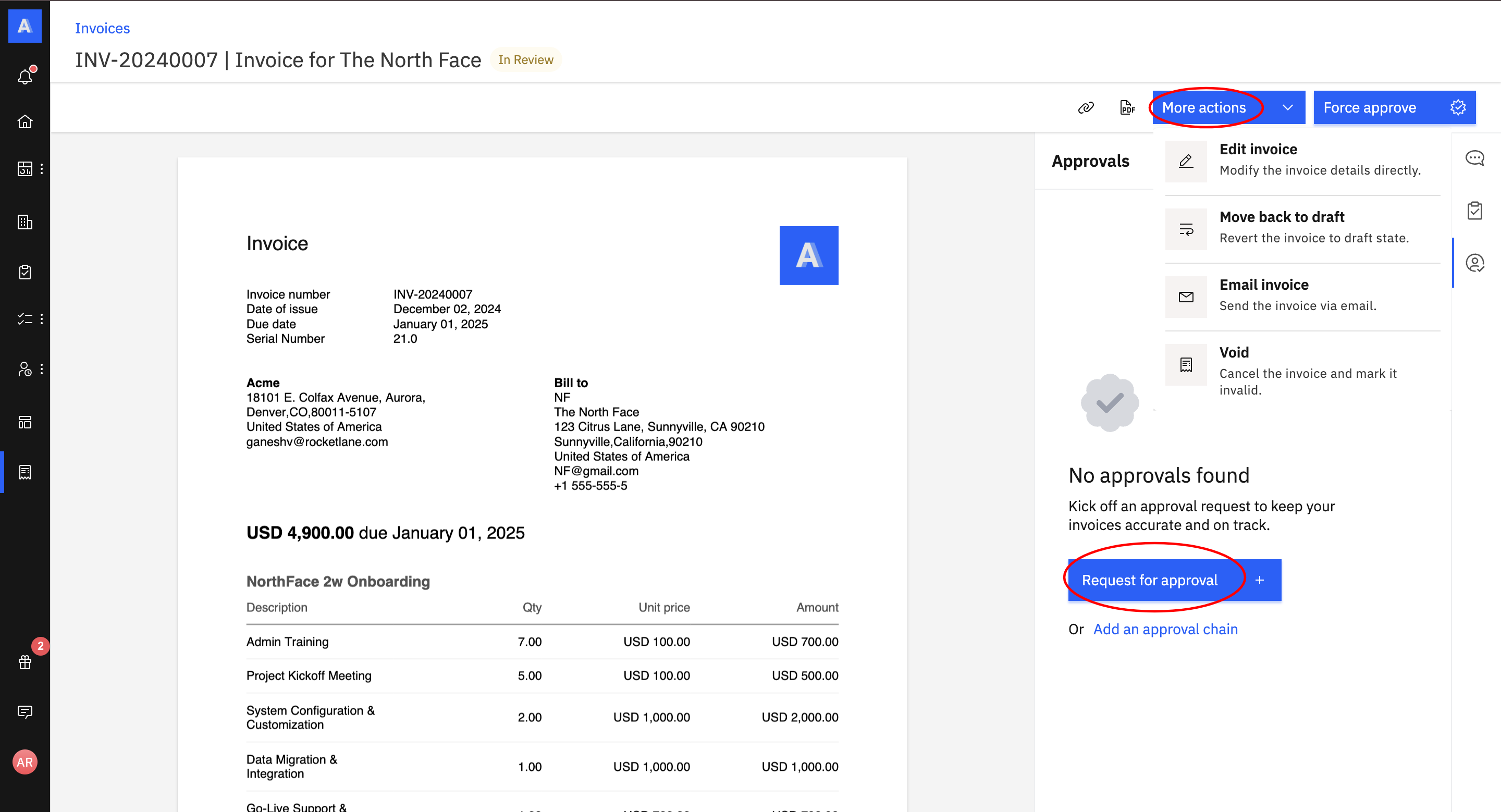Viewport: 1501px width, 812px height.
Task: Open the gift icon with badge
Action: (x=25, y=662)
